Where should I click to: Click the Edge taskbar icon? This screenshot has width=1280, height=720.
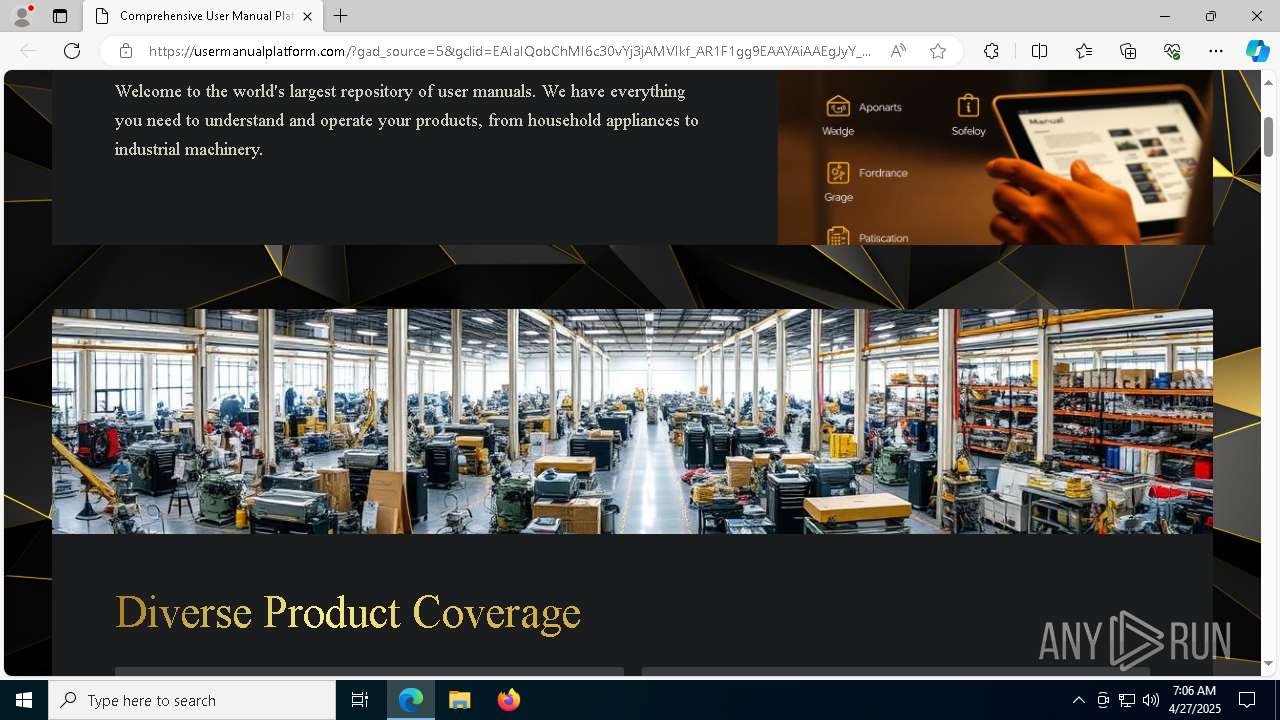pyautogui.click(x=411, y=700)
